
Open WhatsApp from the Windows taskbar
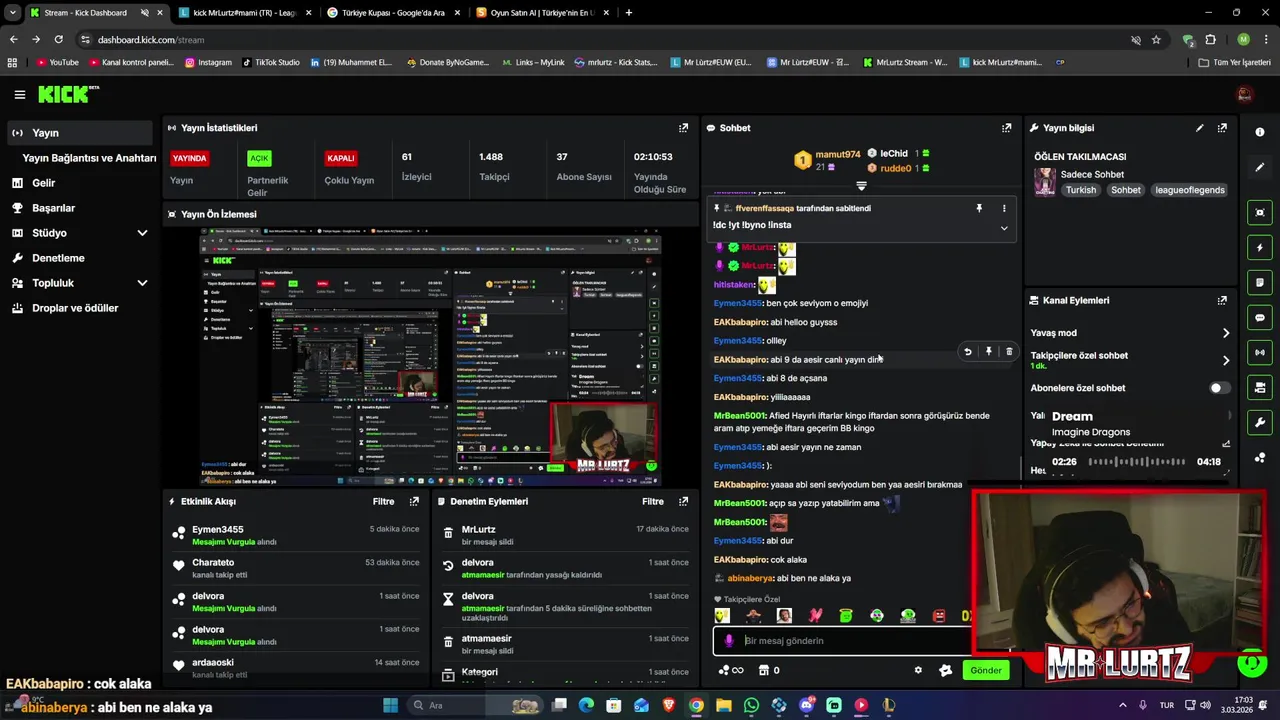pos(751,705)
